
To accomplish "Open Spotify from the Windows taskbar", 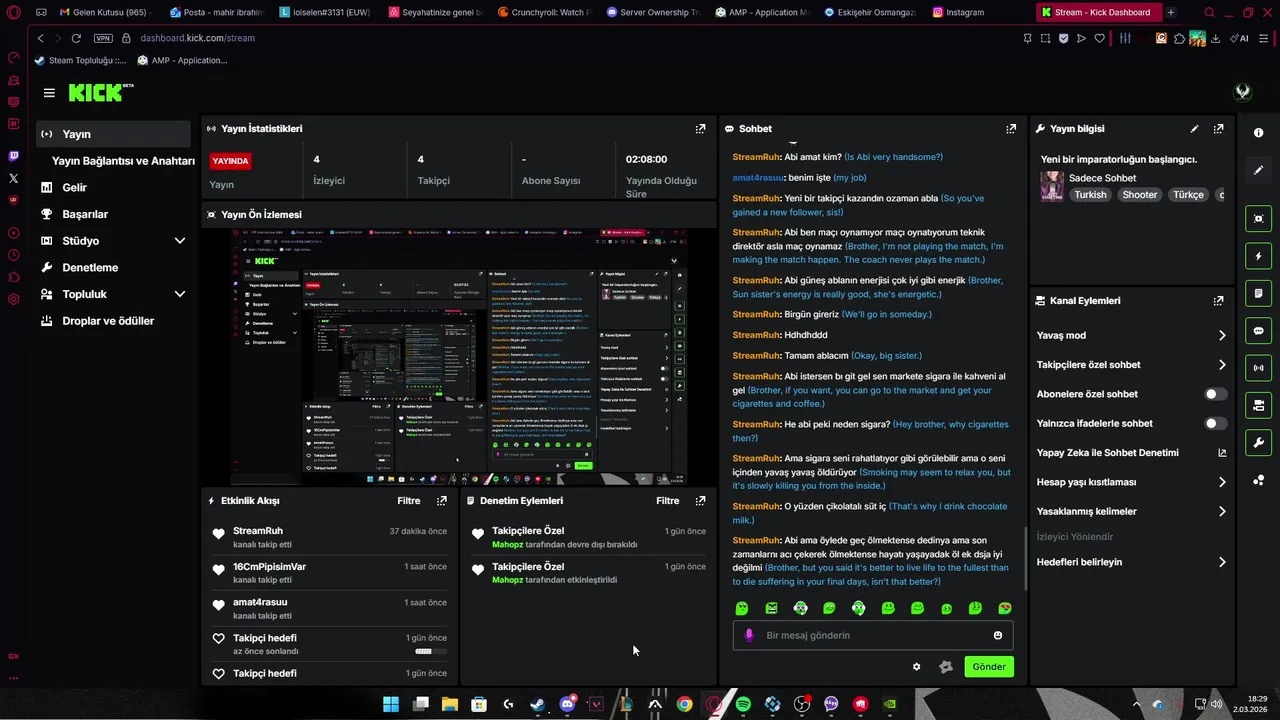I will 743,704.
